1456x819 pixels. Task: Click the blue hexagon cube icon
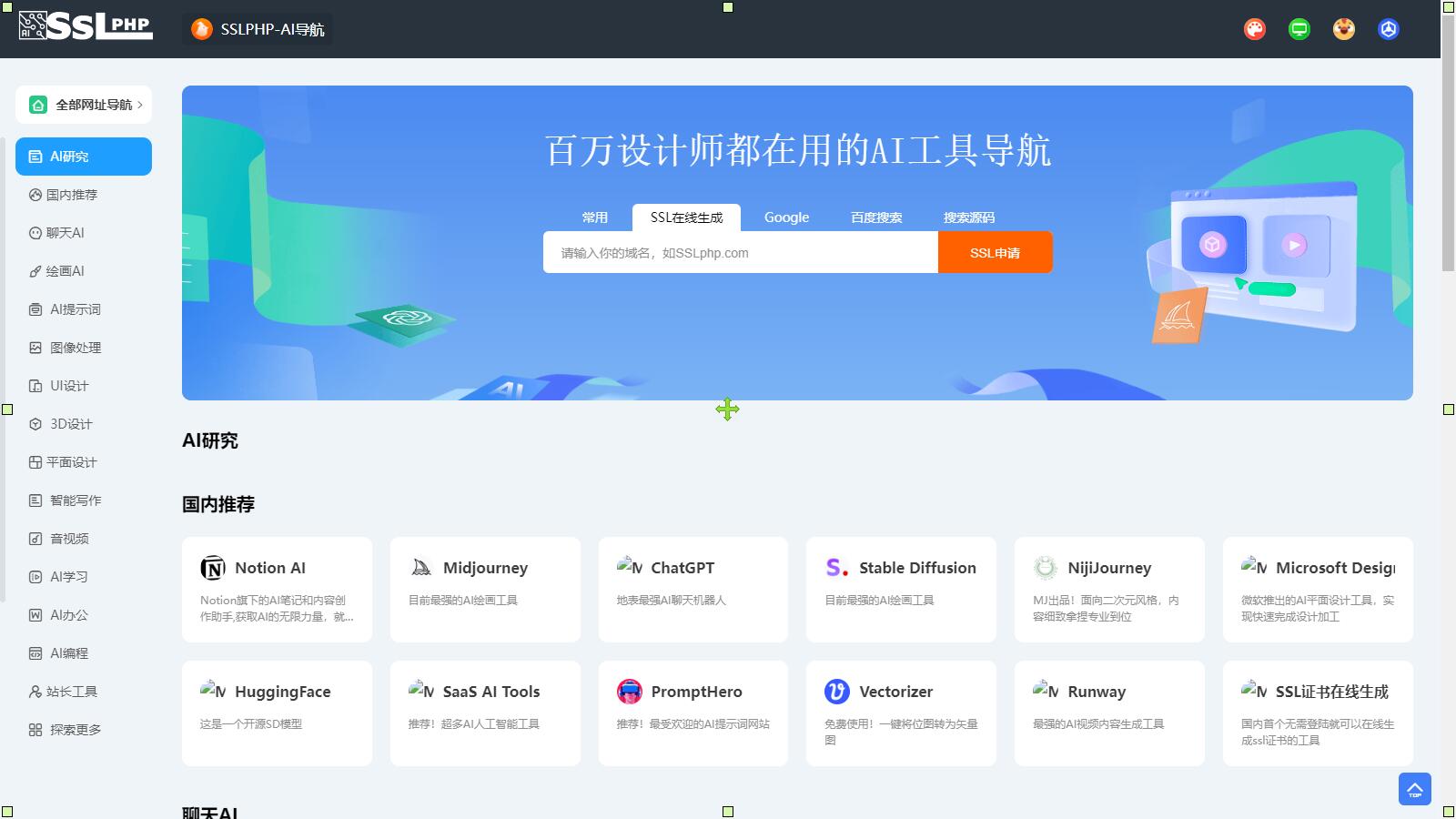(1389, 29)
